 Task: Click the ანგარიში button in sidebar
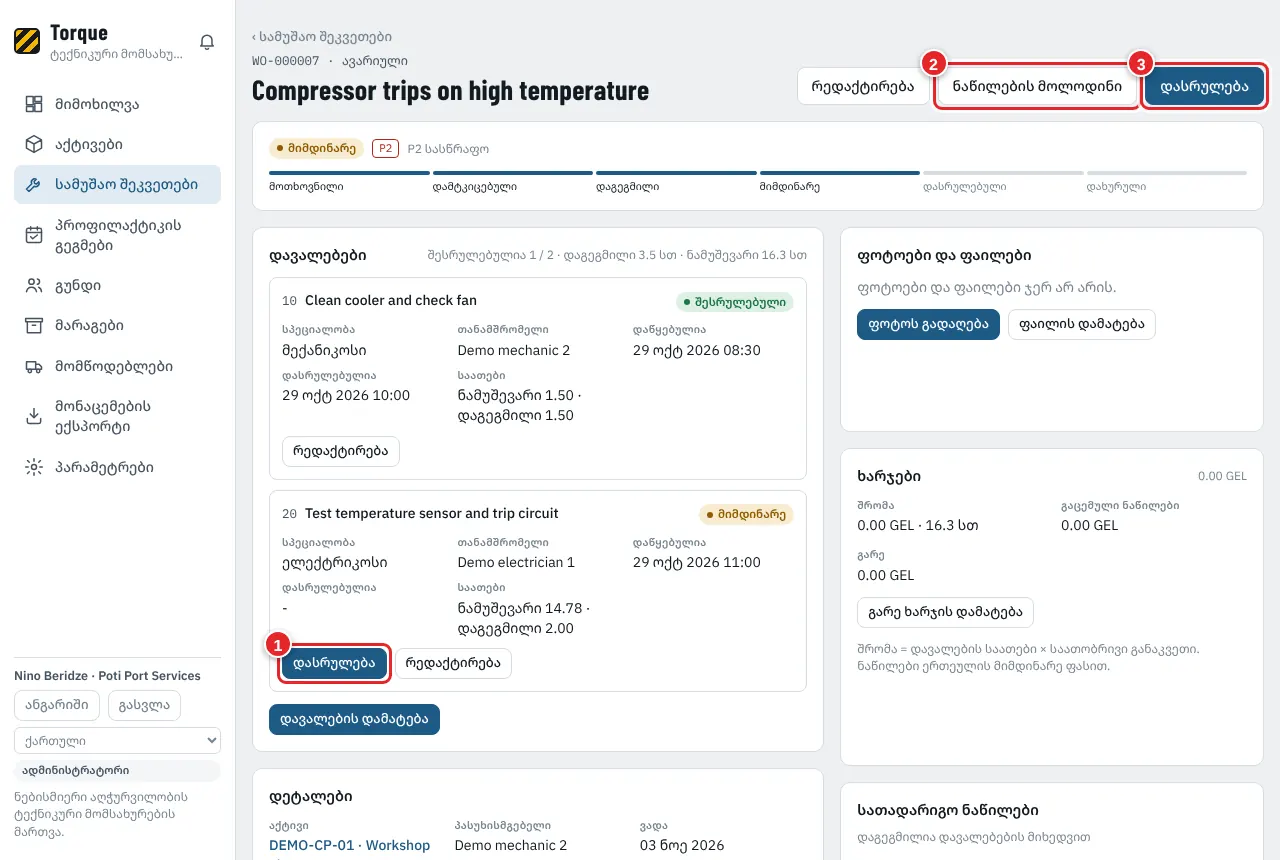pyautogui.click(x=58, y=705)
